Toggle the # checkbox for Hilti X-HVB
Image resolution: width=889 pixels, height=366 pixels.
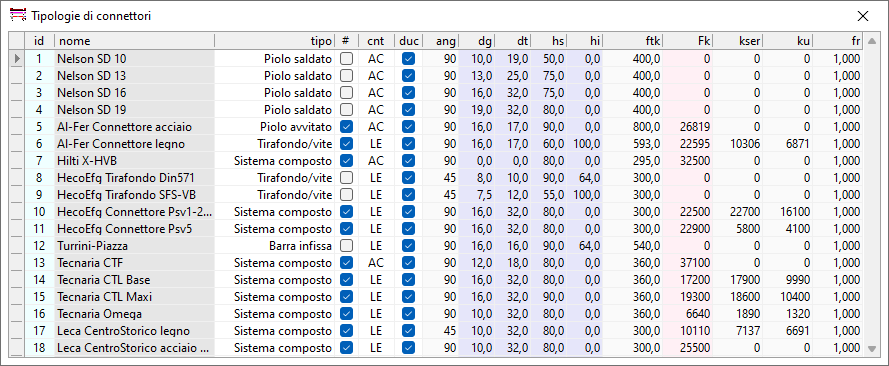346,160
